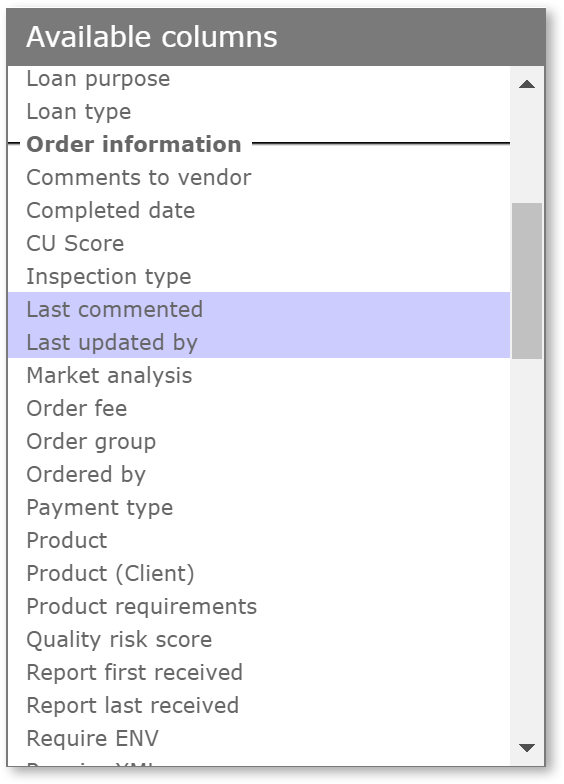The width and height of the screenshot is (564, 784).
Task: Pick the Order fee column
Action: [x=259, y=408]
